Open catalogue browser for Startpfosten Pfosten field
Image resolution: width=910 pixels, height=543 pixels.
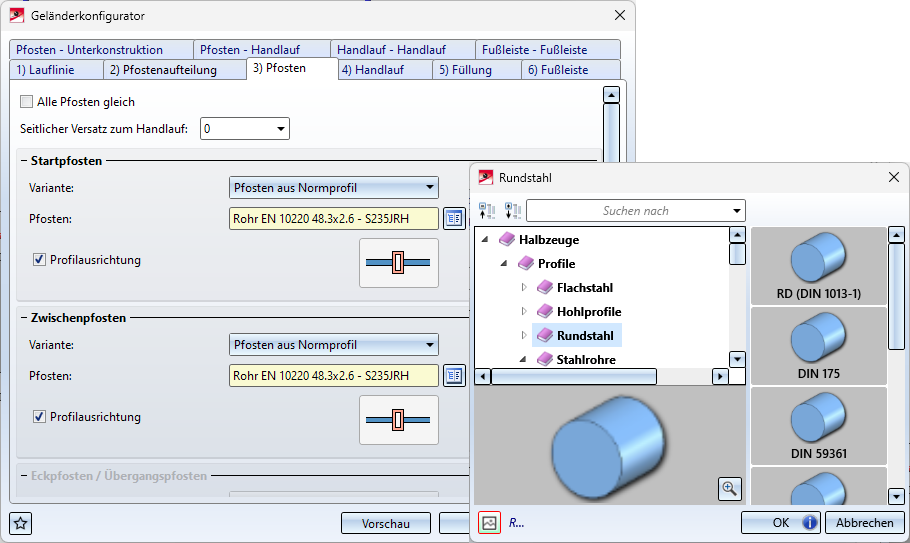click(x=454, y=219)
